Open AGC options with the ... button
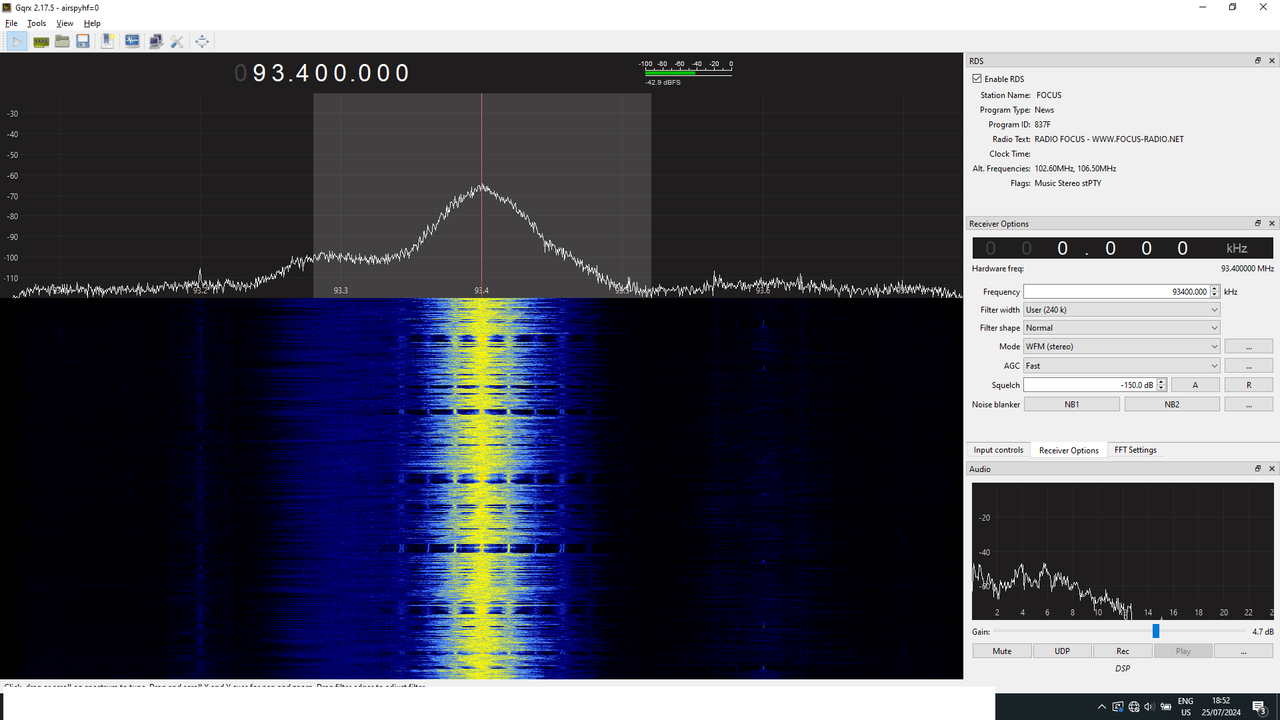Image resolution: width=1280 pixels, height=720 pixels. pos(1249,366)
